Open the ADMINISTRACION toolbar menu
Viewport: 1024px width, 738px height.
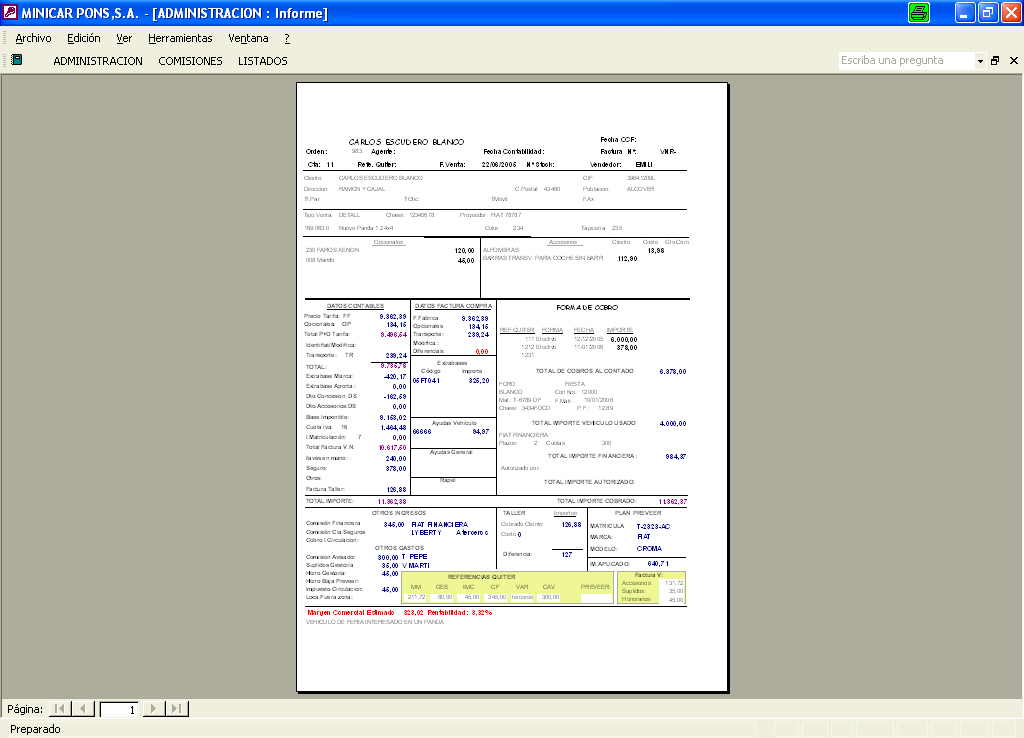[98, 61]
